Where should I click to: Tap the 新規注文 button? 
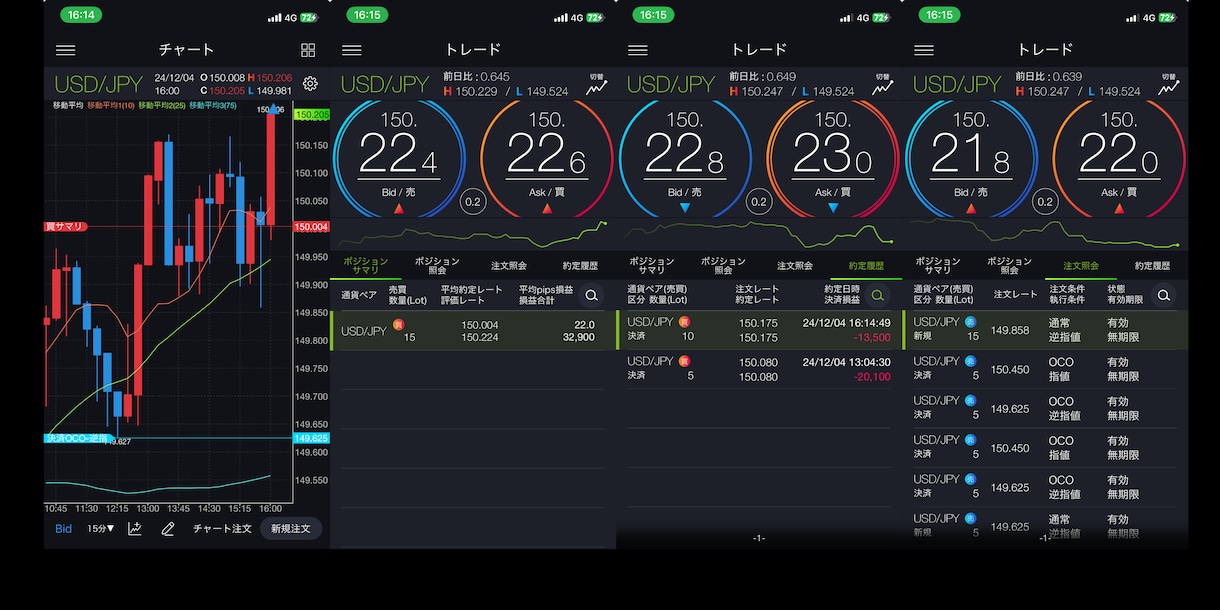click(x=291, y=529)
